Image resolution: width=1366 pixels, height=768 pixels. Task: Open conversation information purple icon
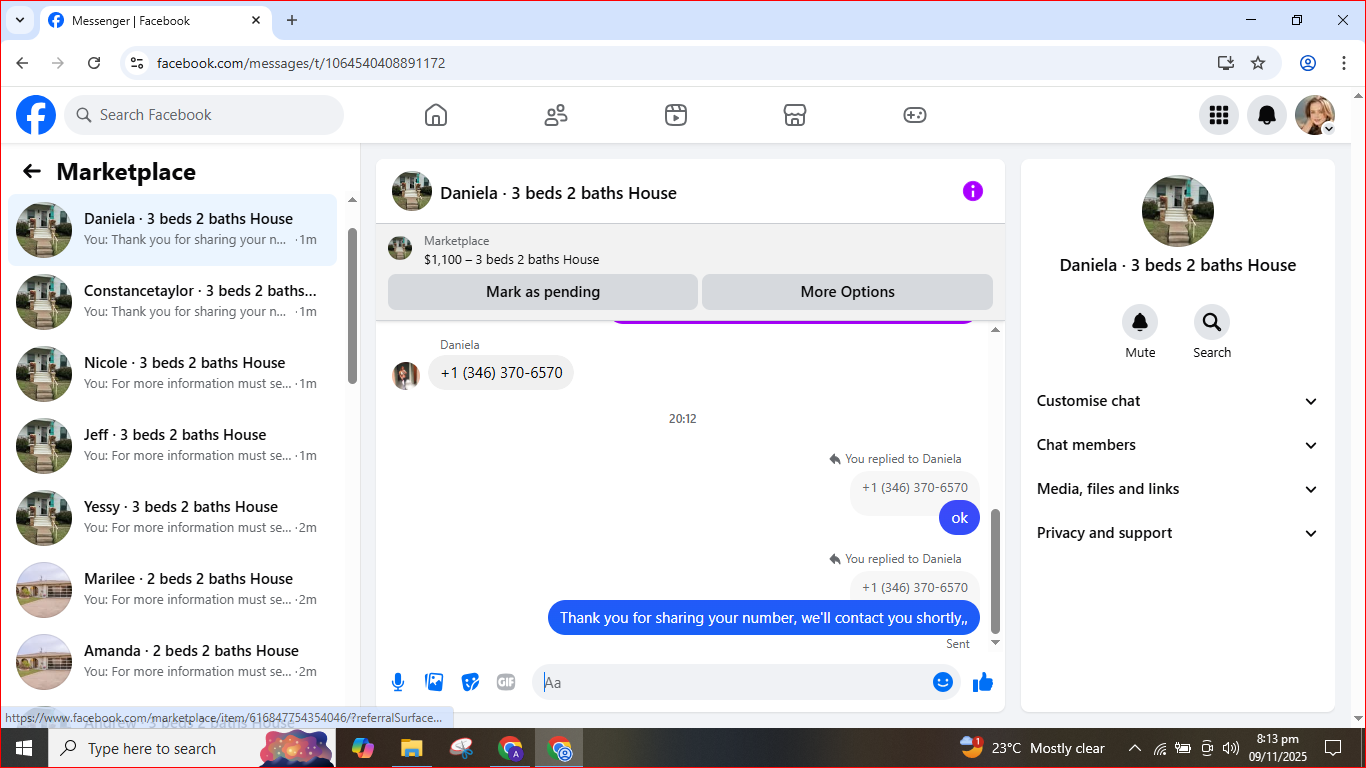(973, 191)
